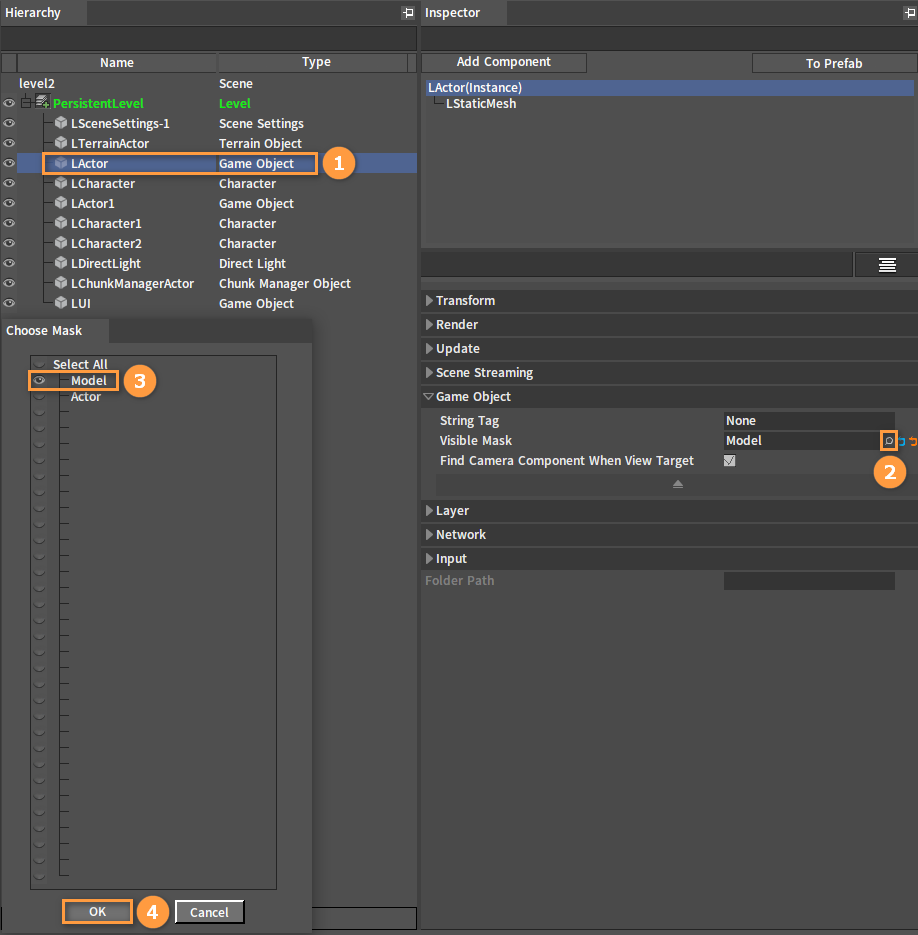Click the Hierarchy search field
The image size is (918, 935).
tap(208, 39)
